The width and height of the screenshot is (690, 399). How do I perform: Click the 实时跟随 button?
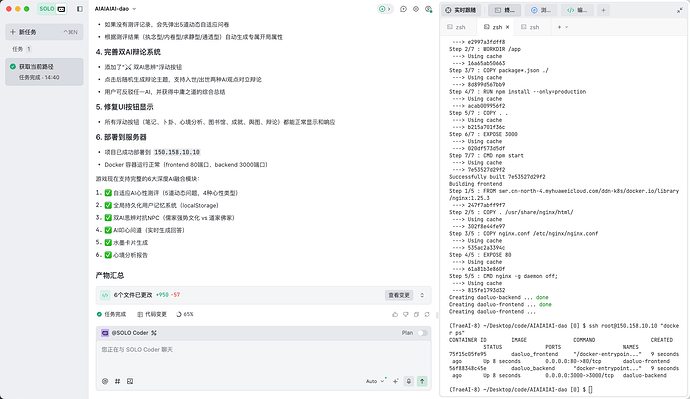[x=461, y=10]
